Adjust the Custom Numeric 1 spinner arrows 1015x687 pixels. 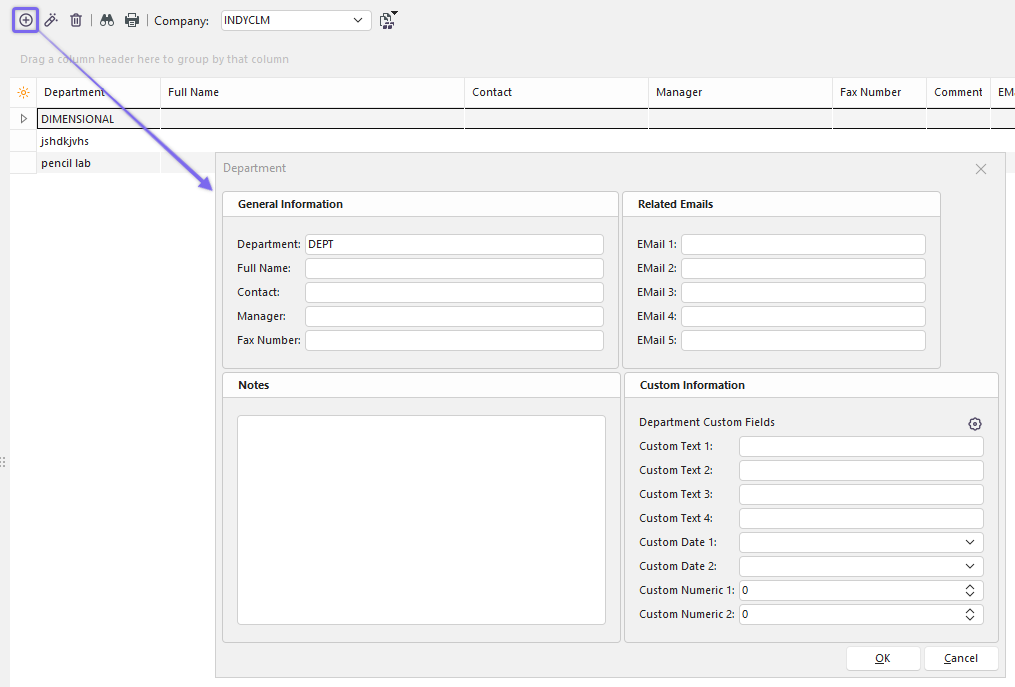[969, 590]
